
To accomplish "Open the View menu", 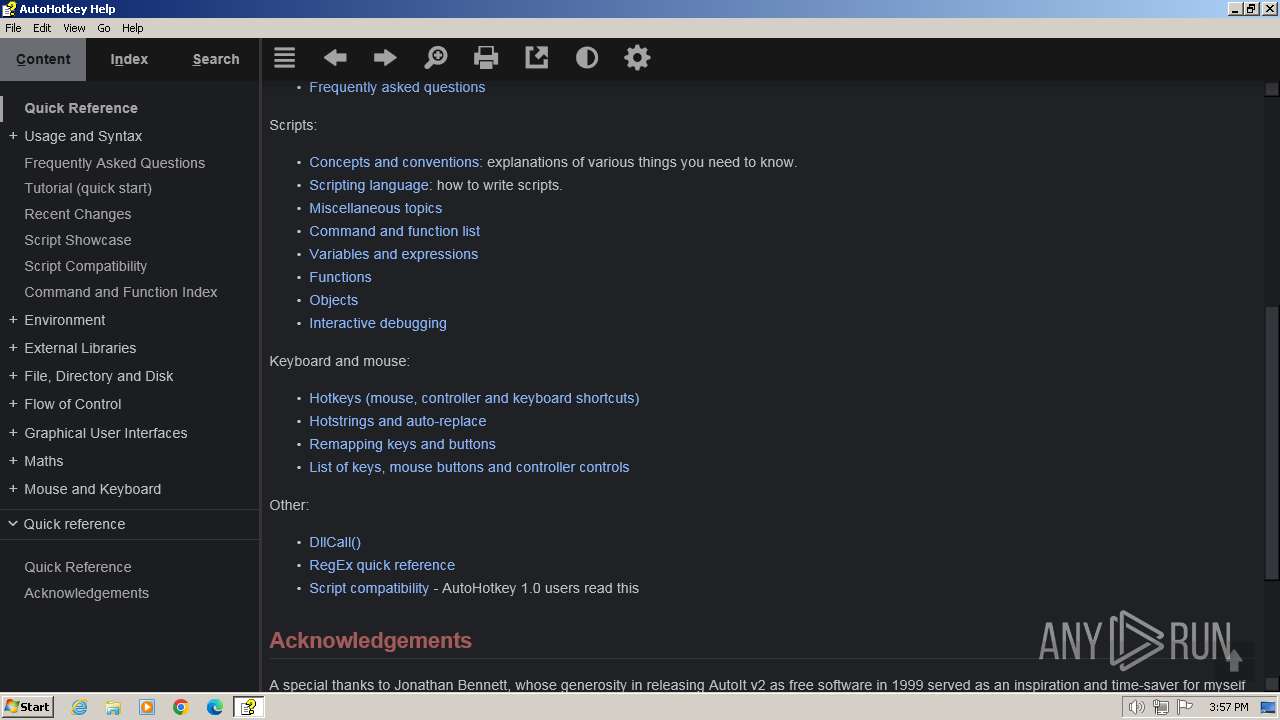I will tap(74, 28).
